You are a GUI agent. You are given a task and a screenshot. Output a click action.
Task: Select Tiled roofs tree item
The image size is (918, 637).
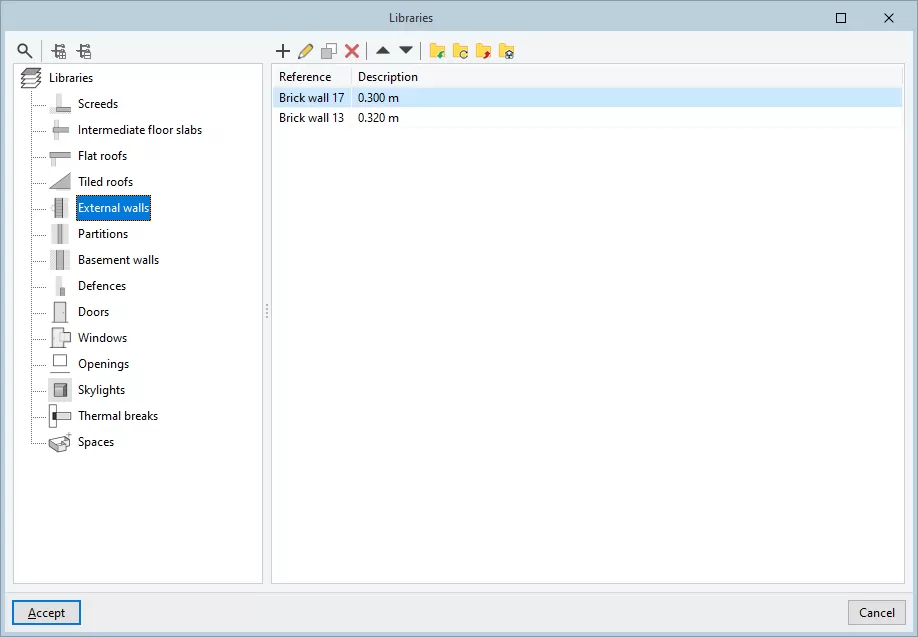(x=105, y=182)
